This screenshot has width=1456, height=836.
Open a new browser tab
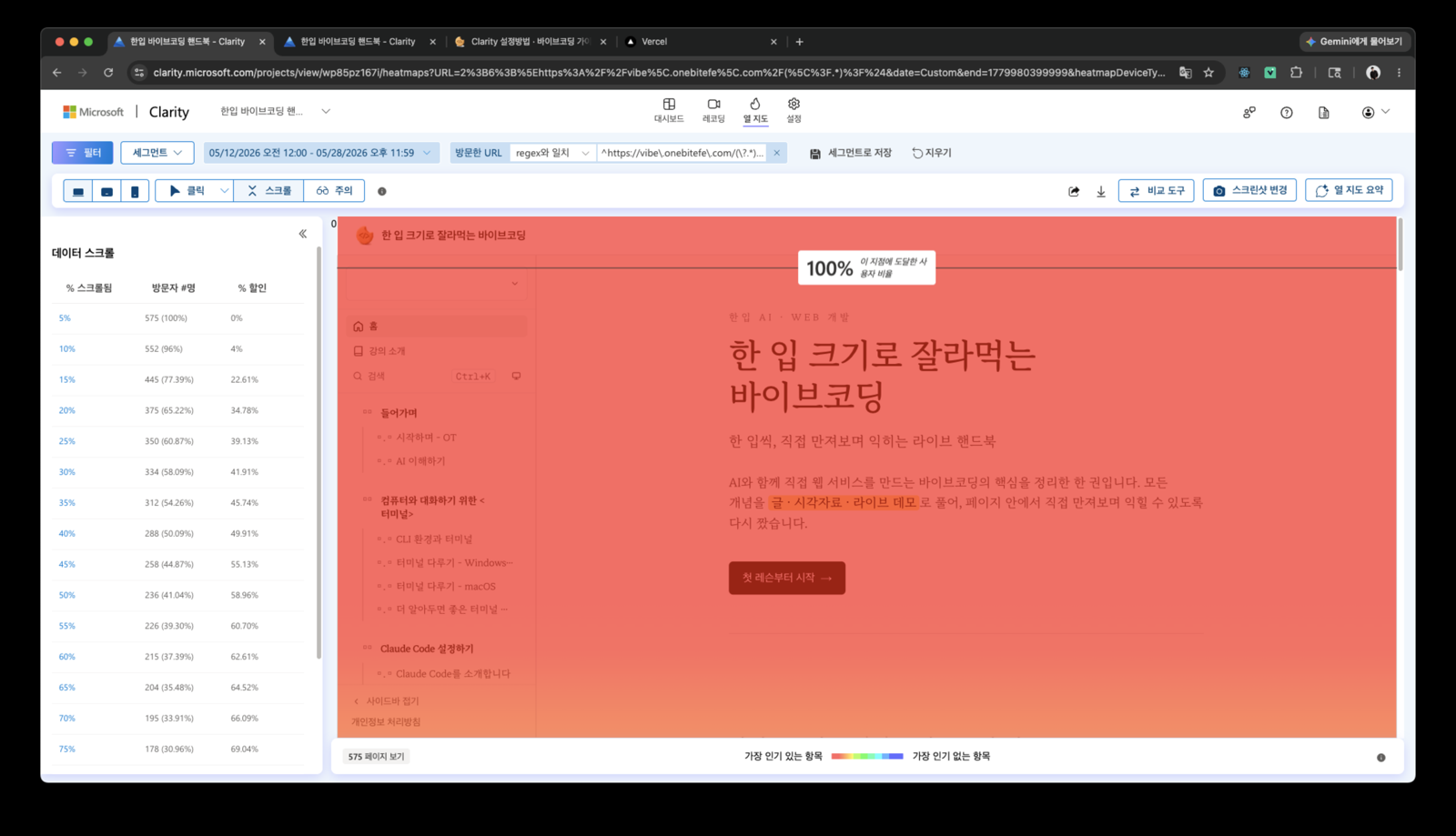coord(800,42)
